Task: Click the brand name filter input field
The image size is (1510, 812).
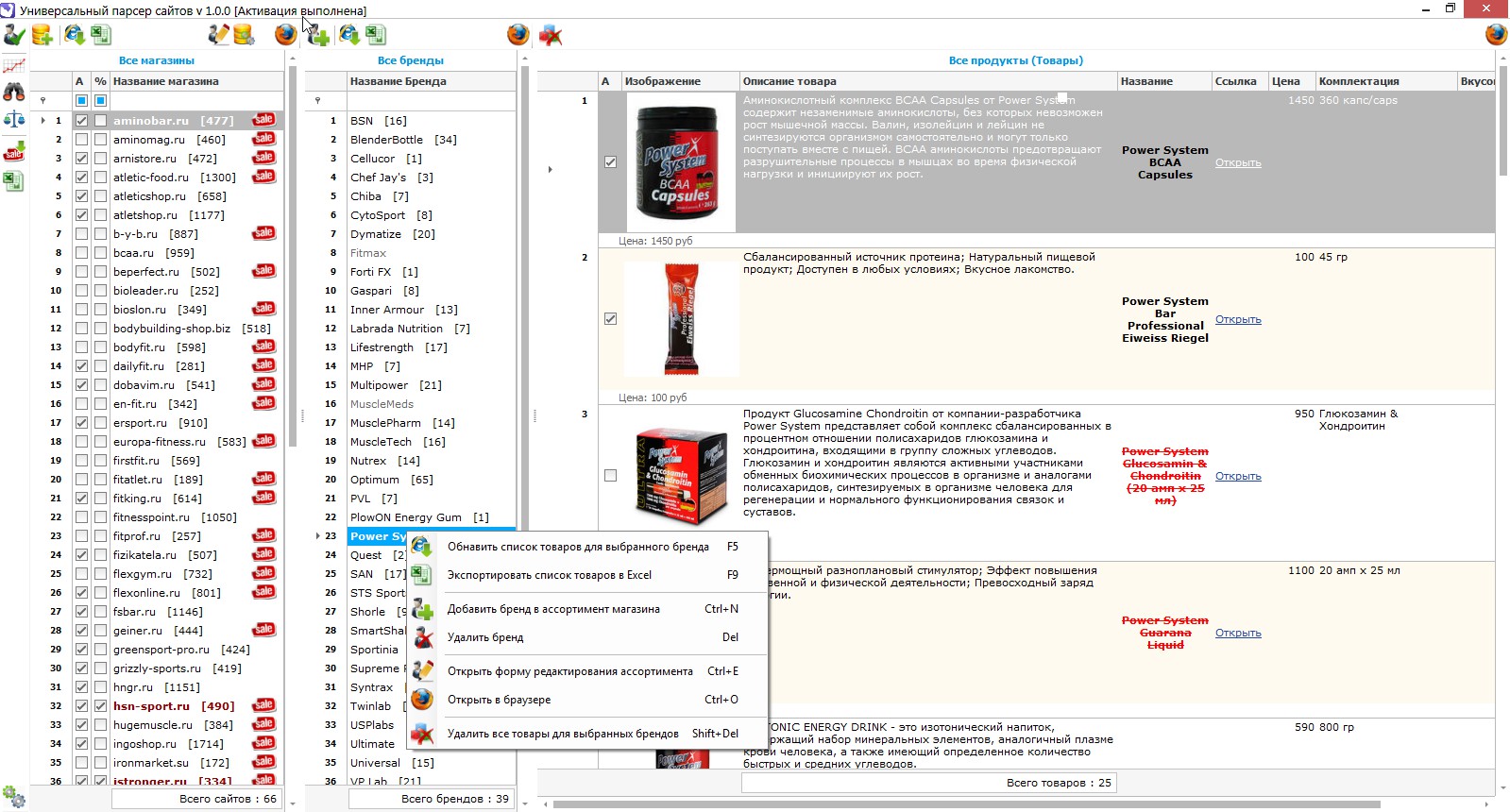Action: point(432,100)
